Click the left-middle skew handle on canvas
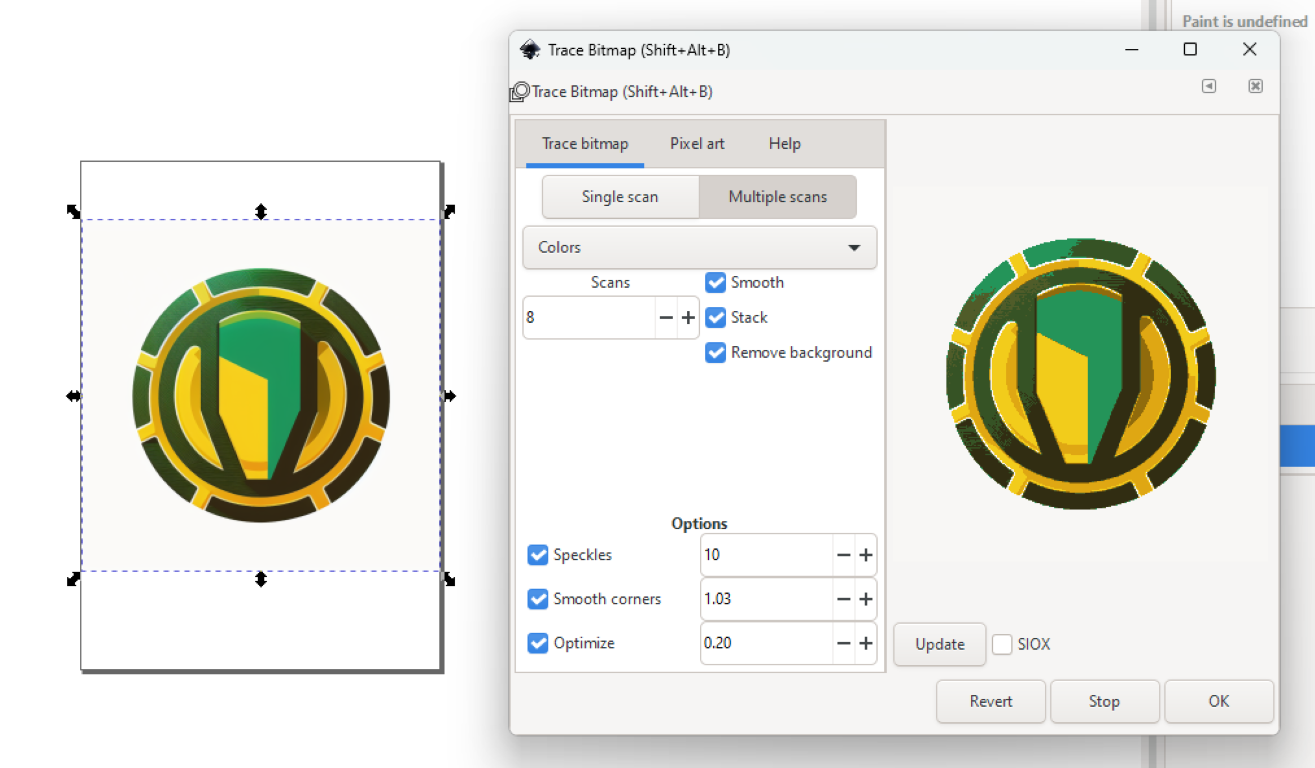This screenshot has width=1315, height=768. click(73, 396)
